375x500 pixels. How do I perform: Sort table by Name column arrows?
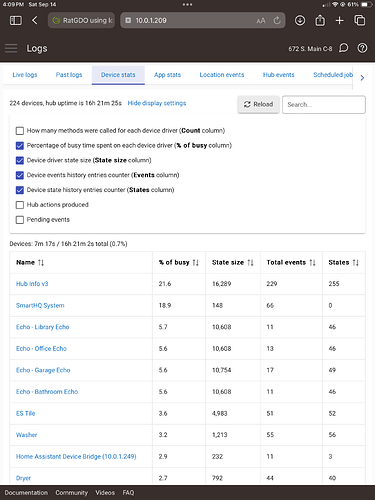point(41,263)
